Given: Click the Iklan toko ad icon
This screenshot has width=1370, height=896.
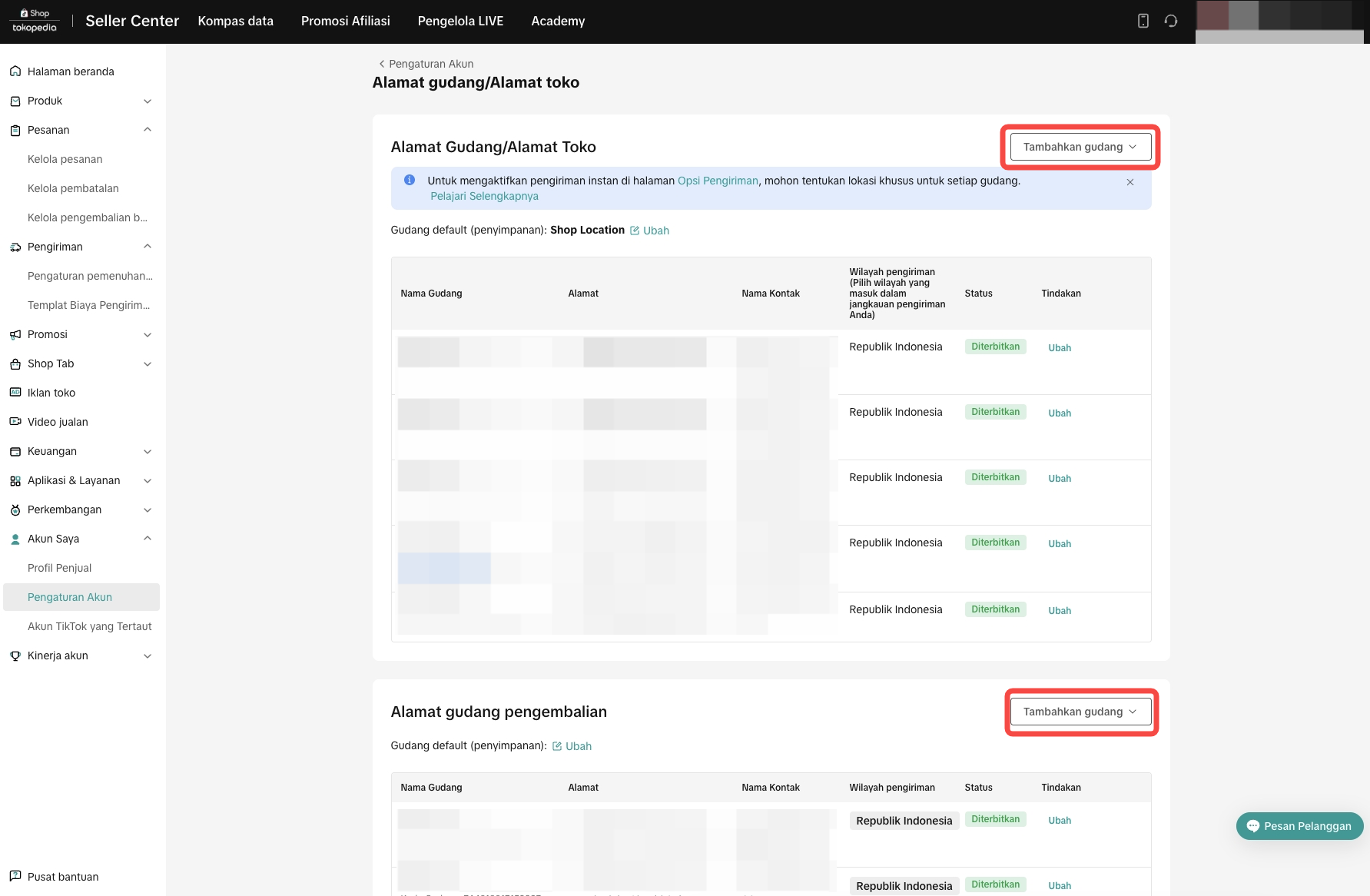Looking at the screenshot, I should point(15,393).
